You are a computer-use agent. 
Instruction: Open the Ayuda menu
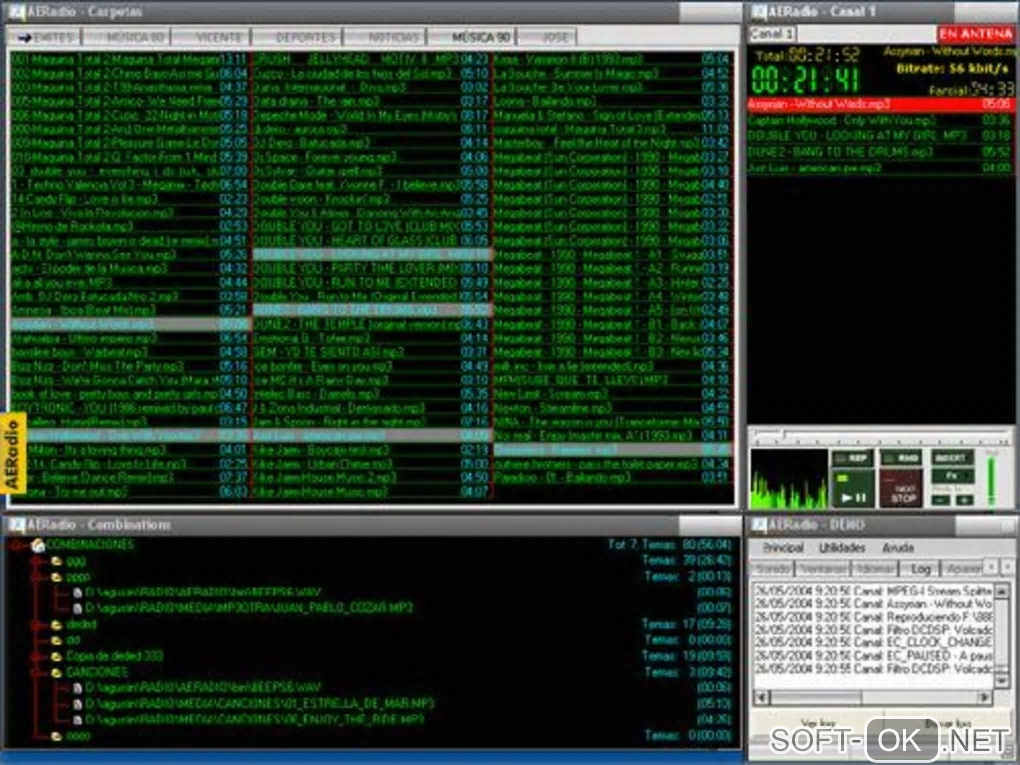[x=898, y=548]
